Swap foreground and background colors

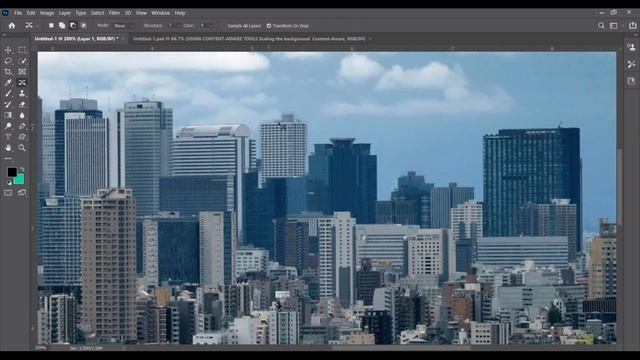coord(22,169)
